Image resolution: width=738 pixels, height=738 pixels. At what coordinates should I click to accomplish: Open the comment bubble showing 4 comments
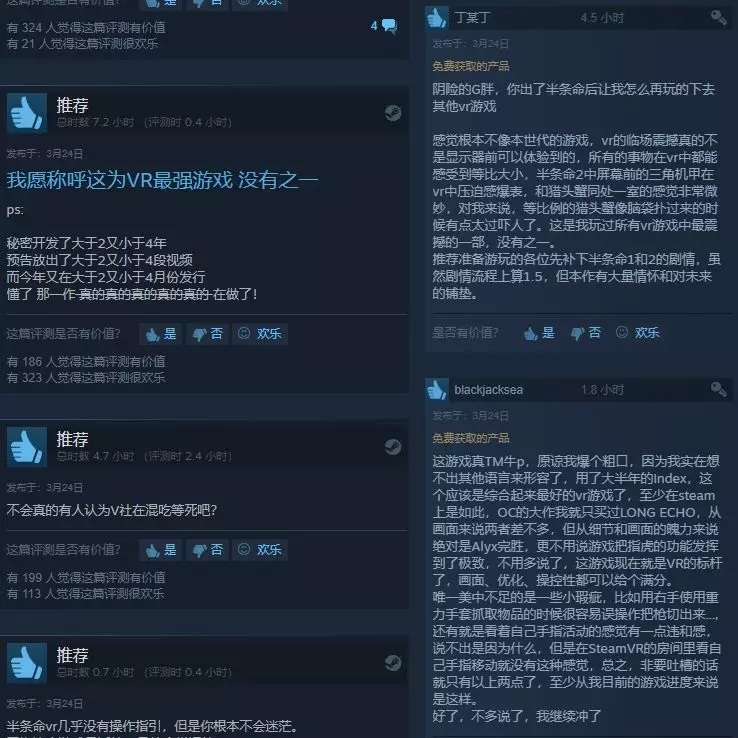pyautogui.click(x=384, y=25)
